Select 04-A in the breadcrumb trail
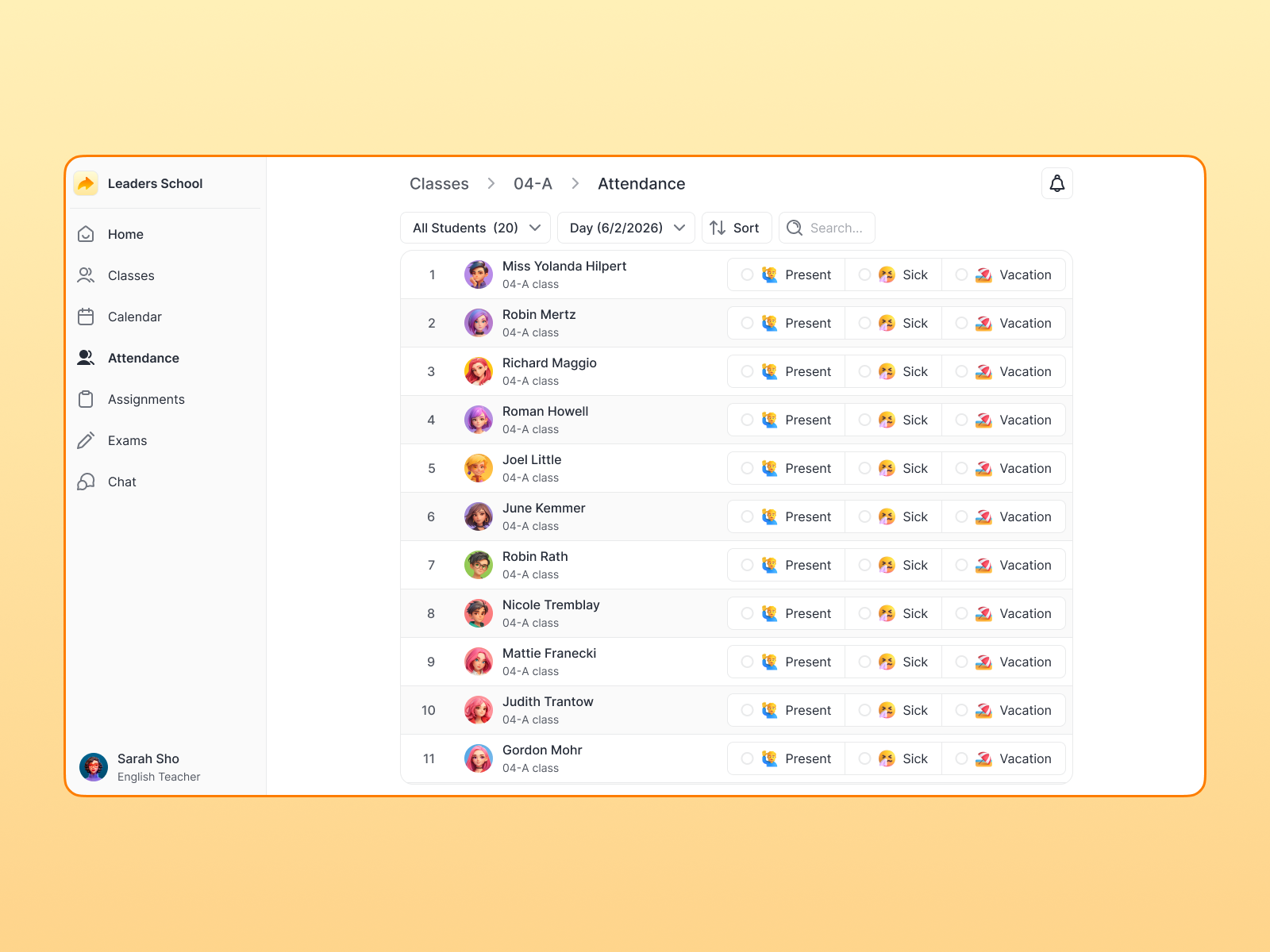Image resolution: width=1270 pixels, height=952 pixels. click(533, 183)
